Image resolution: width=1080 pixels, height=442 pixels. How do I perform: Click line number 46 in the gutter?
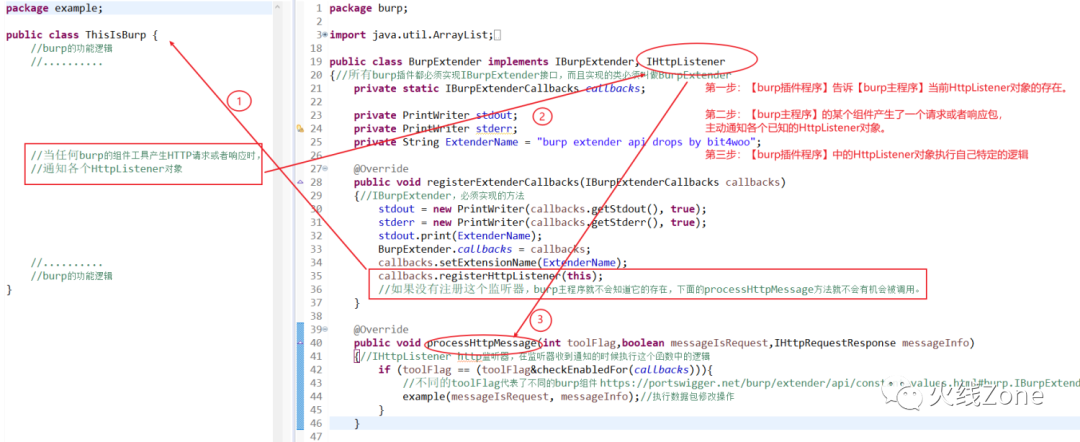coord(316,424)
